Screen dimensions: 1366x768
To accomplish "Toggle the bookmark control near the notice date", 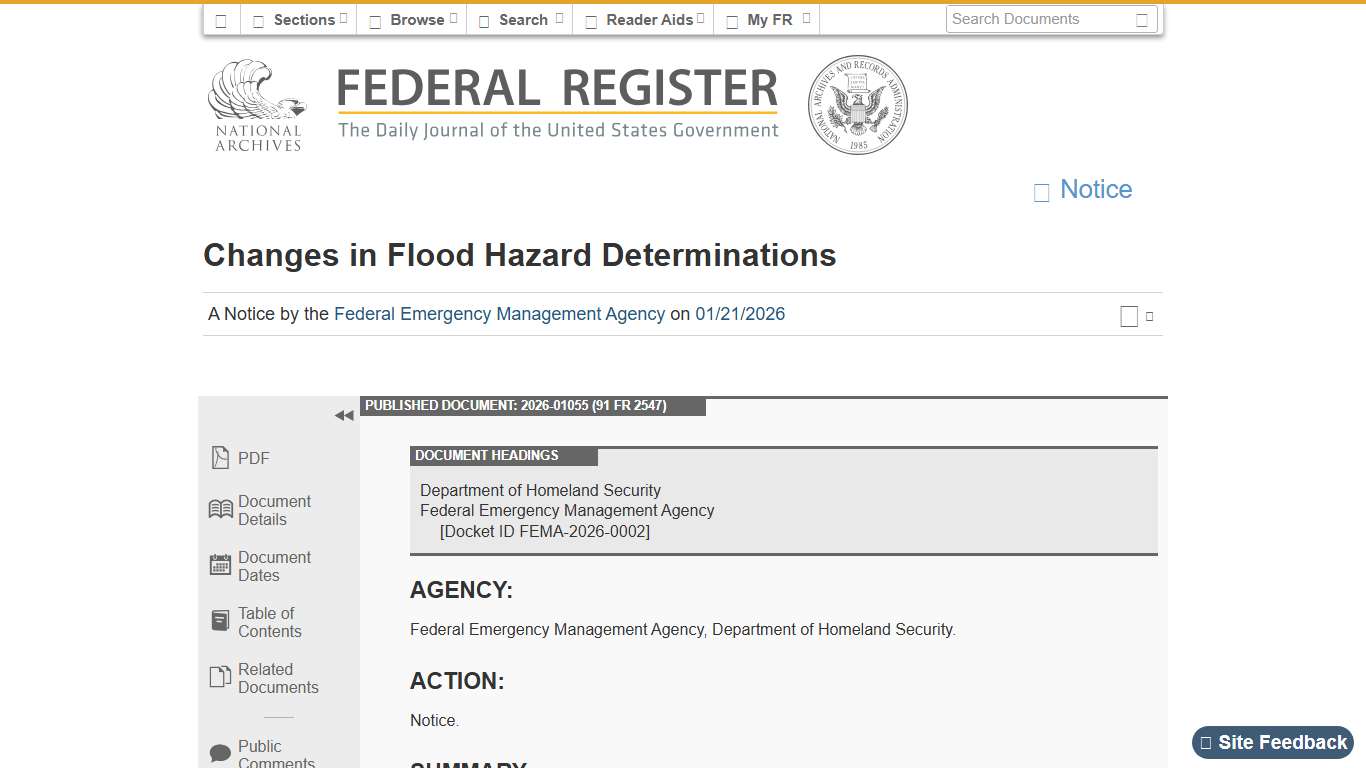I will pyautogui.click(x=1129, y=315).
